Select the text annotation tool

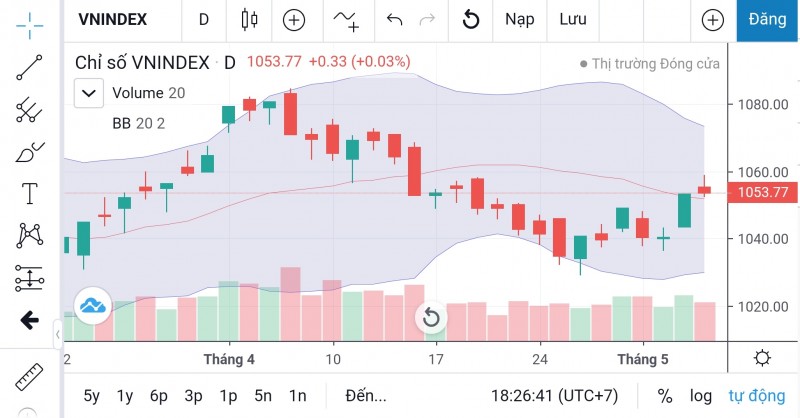(30, 194)
